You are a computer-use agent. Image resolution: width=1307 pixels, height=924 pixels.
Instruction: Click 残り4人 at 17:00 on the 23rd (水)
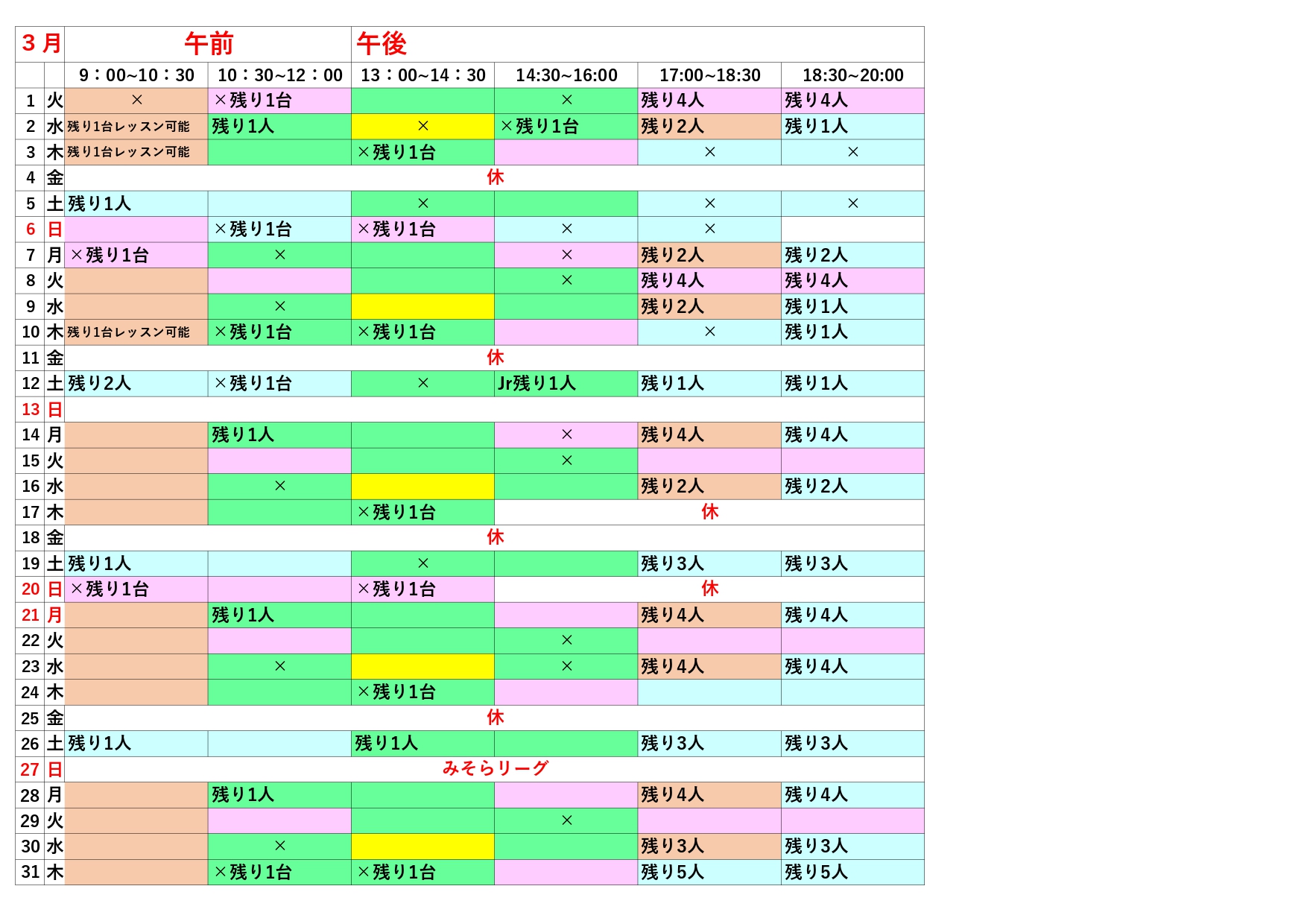(x=672, y=666)
